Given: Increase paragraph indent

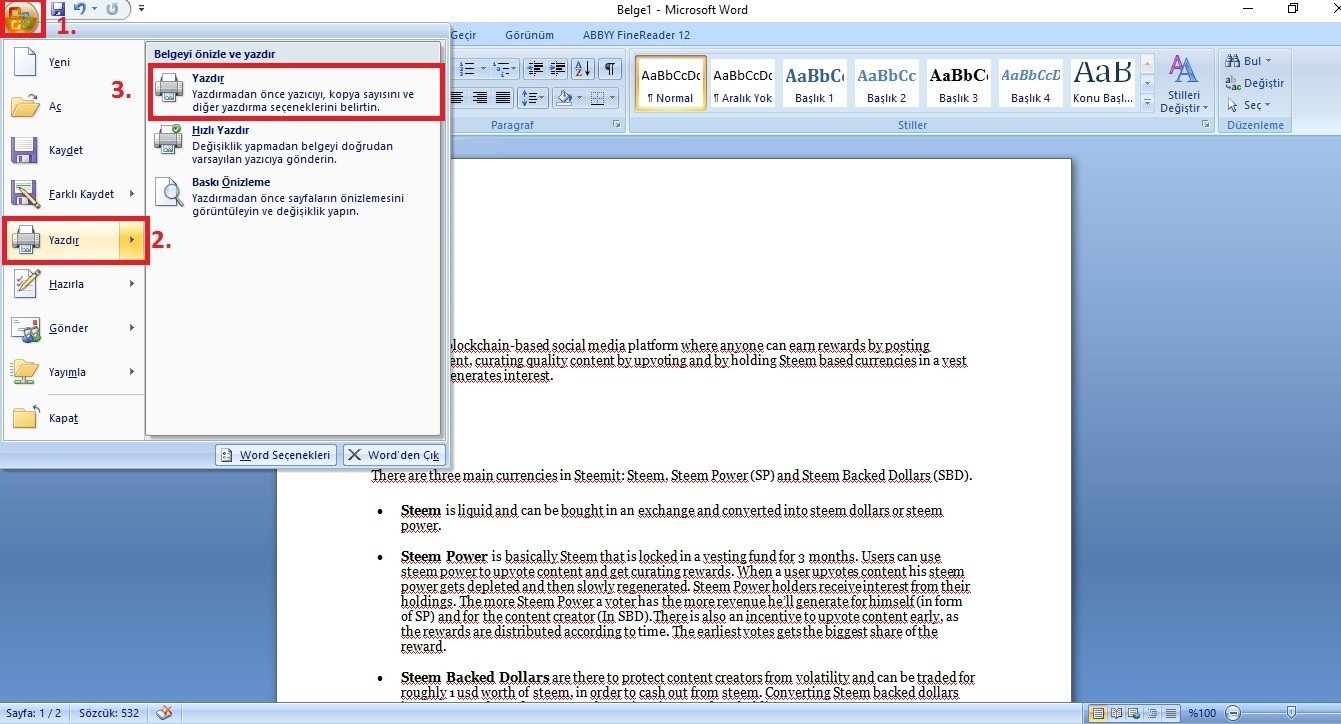Looking at the screenshot, I should [558, 68].
